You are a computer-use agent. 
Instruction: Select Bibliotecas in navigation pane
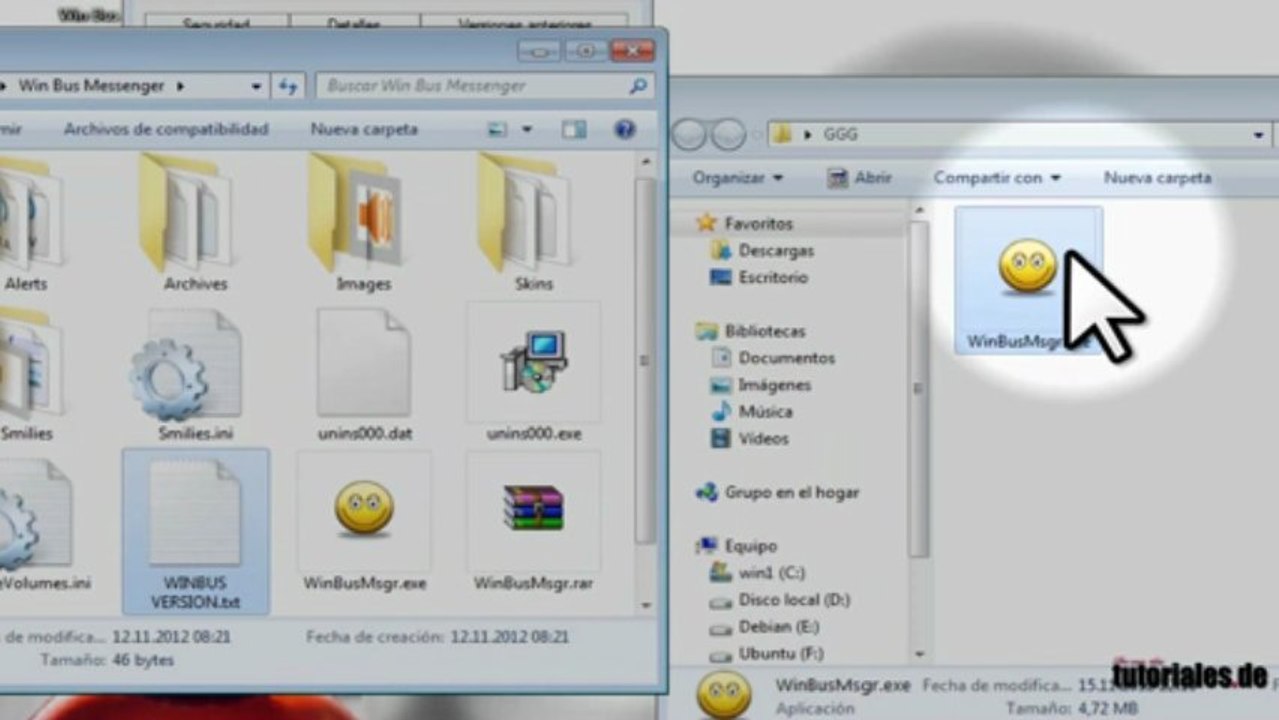[752, 331]
